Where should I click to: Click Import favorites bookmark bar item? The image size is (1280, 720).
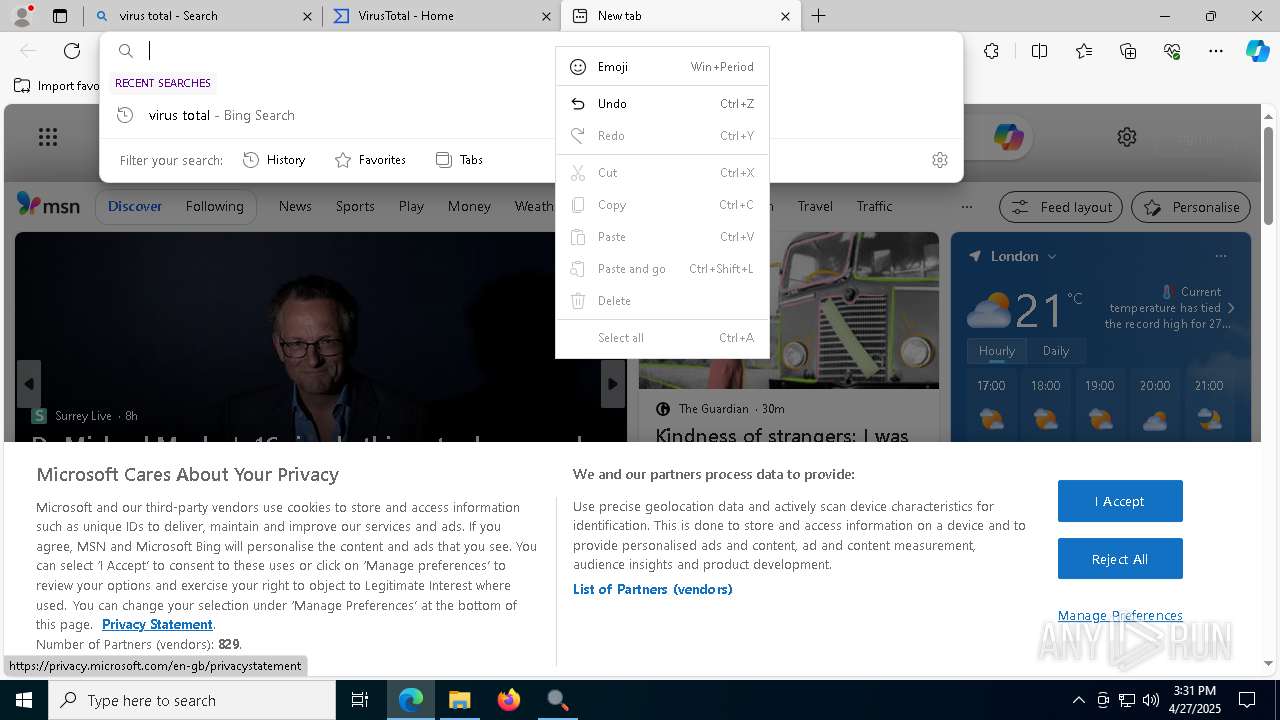(x=58, y=86)
